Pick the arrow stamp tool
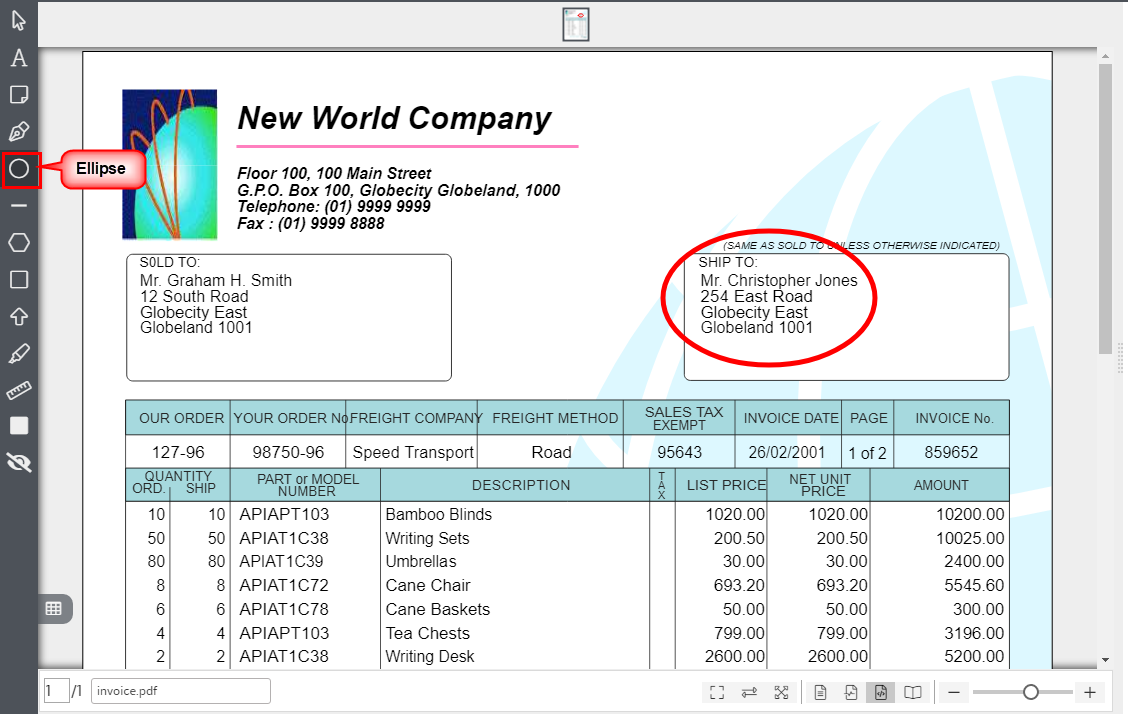 [x=19, y=316]
